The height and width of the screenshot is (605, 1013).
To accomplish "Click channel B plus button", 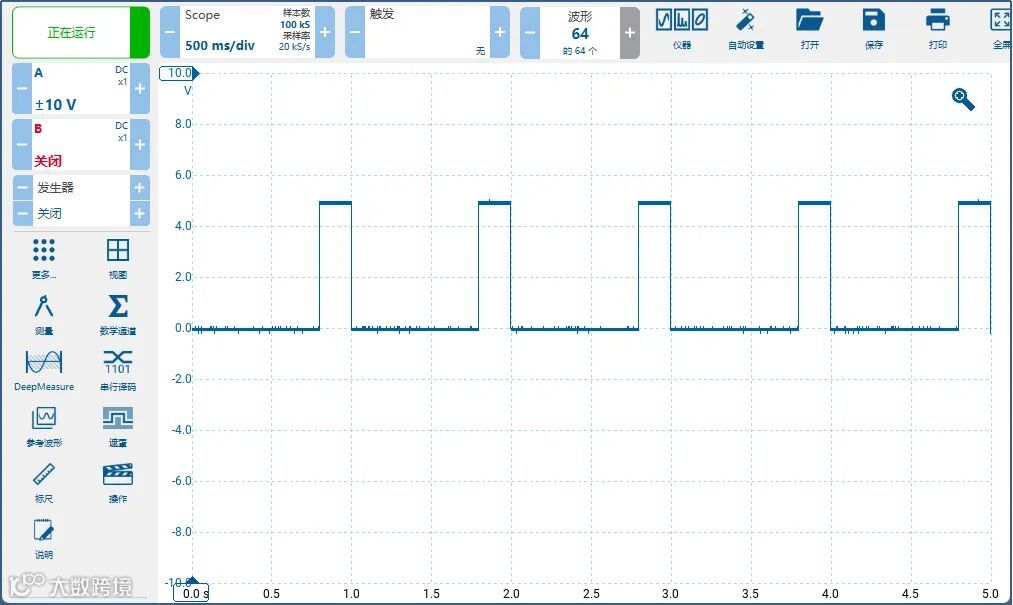I will pos(140,145).
